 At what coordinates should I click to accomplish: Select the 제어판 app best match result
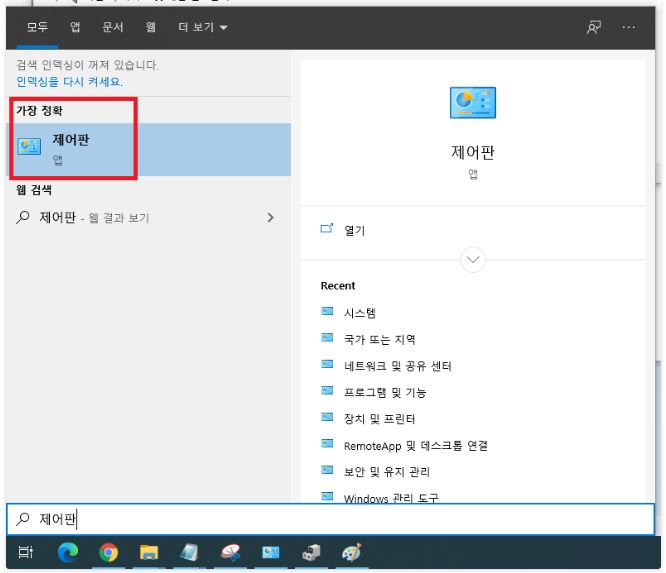[148, 150]
